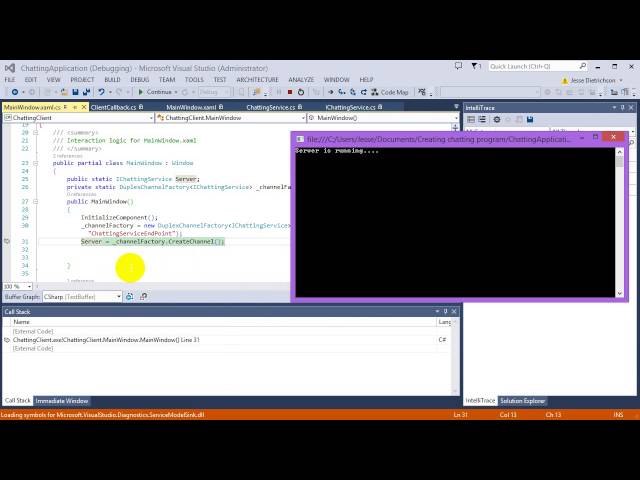The width and height of the screenshot is (640, 480).
Task: Click the Undo arrow icon
Action: tap(101, 92)
